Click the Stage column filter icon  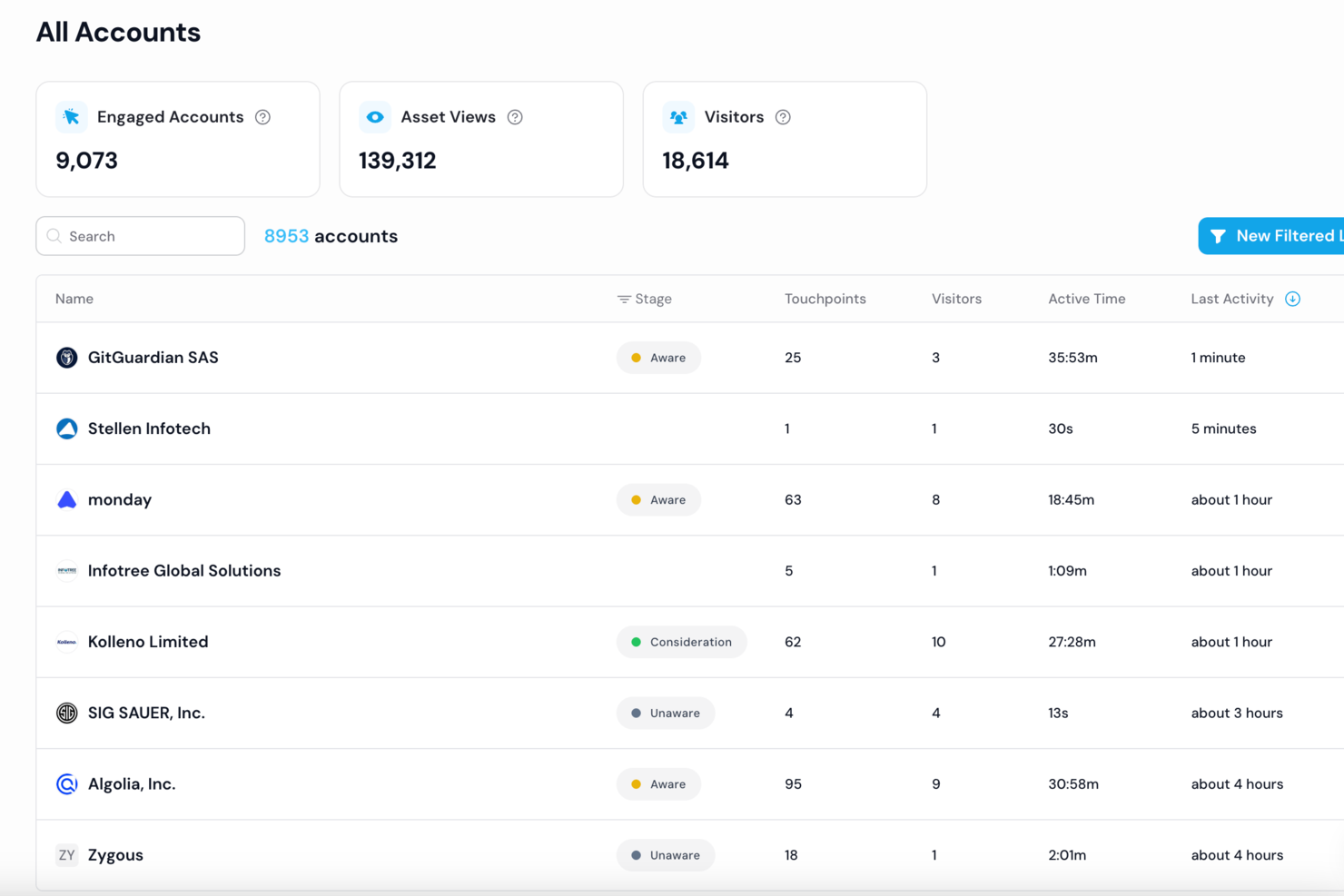(624, 299)
